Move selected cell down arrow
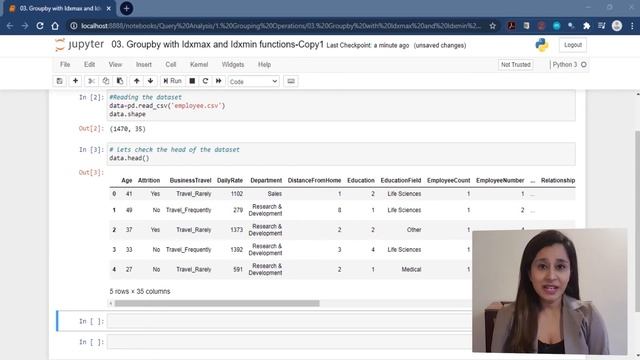 coord(151,81)
